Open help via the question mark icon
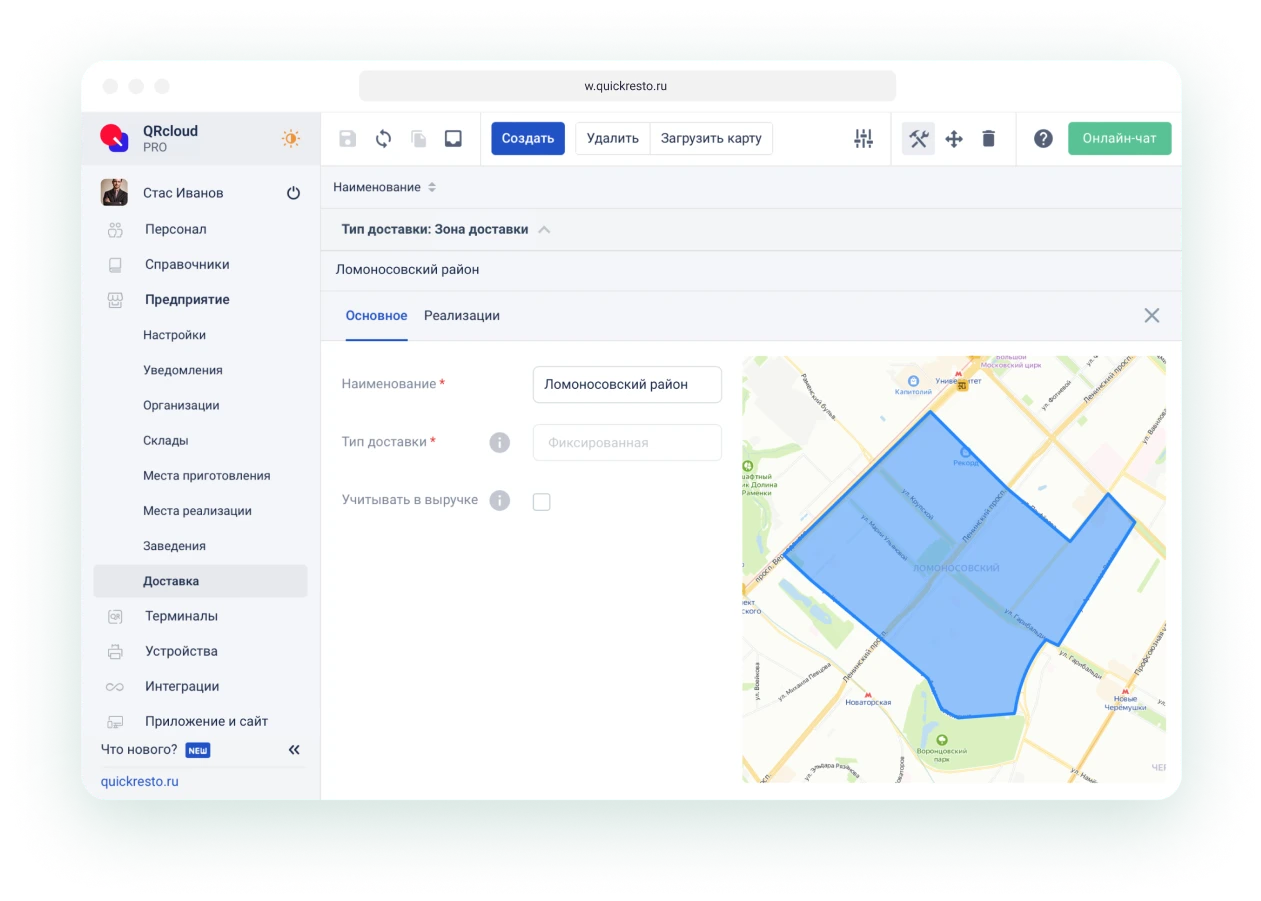The image size is (1261, 901). click(1043, 139)
